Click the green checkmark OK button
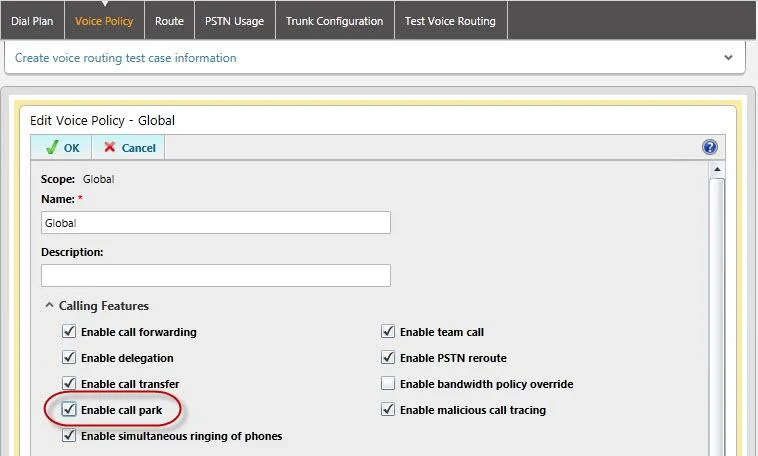Image resolution: width=758 pixels, height=456 pixels. click(x=61, y=147)
